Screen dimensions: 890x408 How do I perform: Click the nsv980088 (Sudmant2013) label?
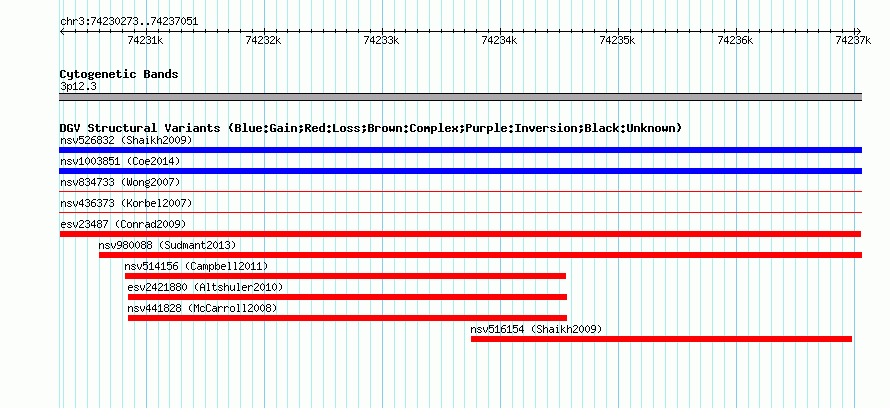(x=167, y=245)
